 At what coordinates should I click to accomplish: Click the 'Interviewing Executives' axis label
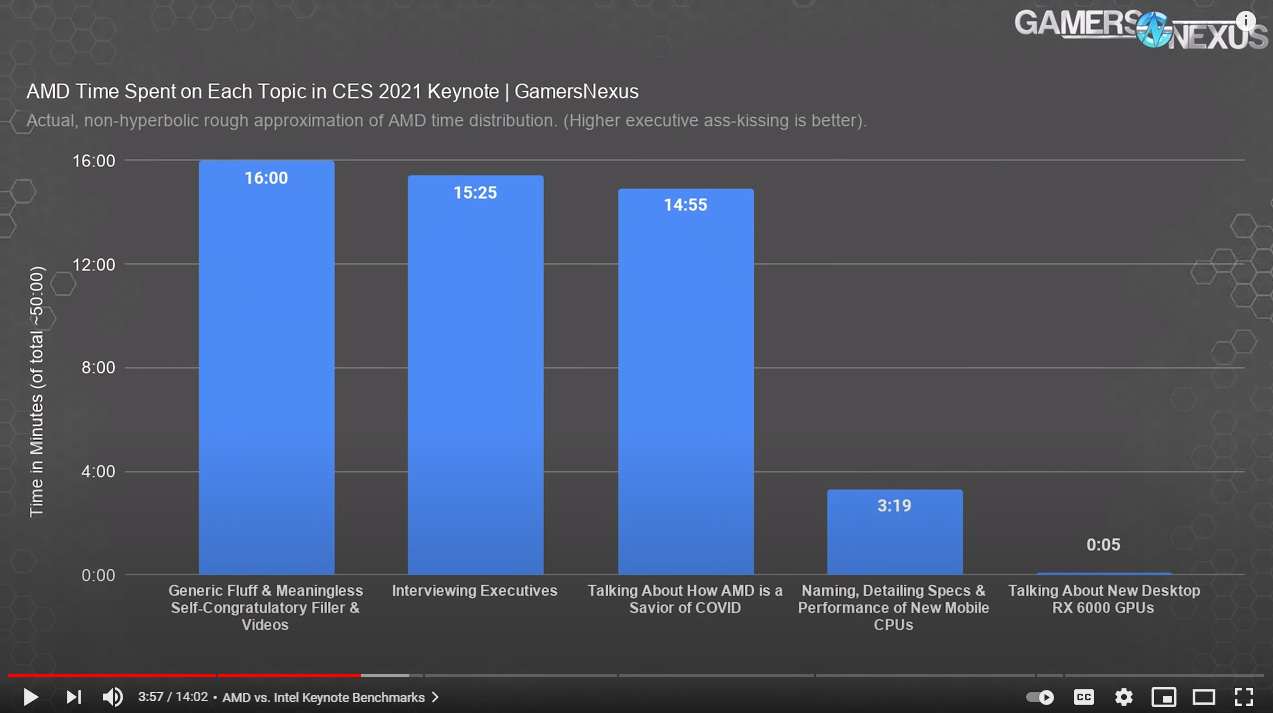coord(475,591)
